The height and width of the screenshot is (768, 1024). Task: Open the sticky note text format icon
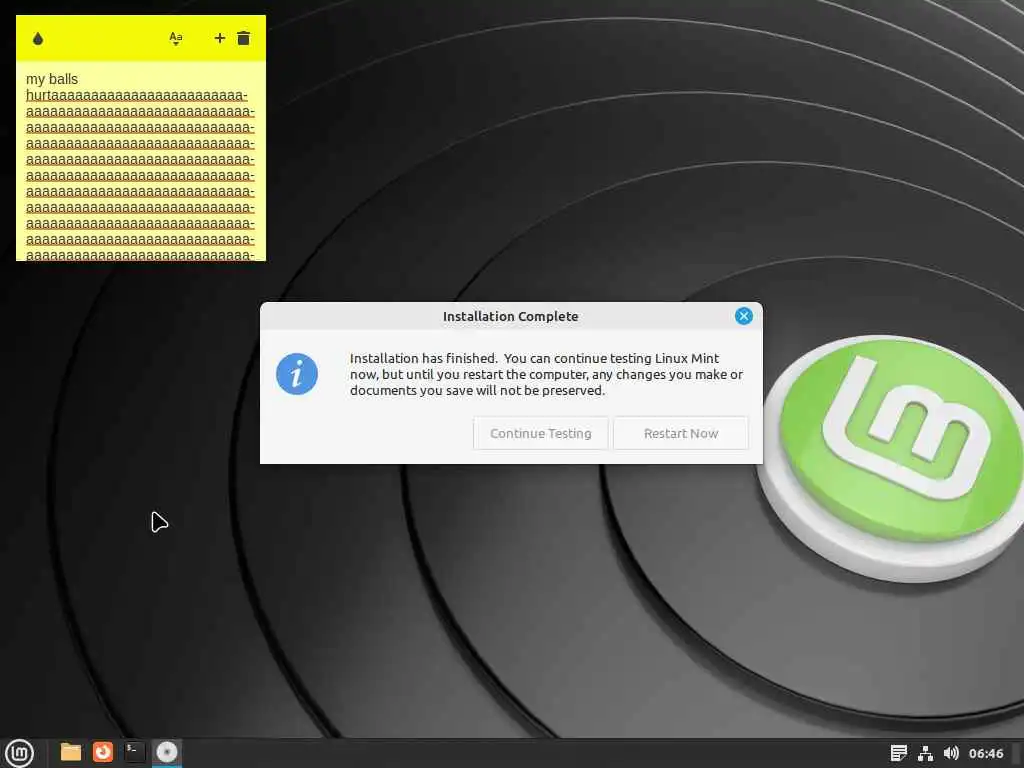click(x=176, y=39)
